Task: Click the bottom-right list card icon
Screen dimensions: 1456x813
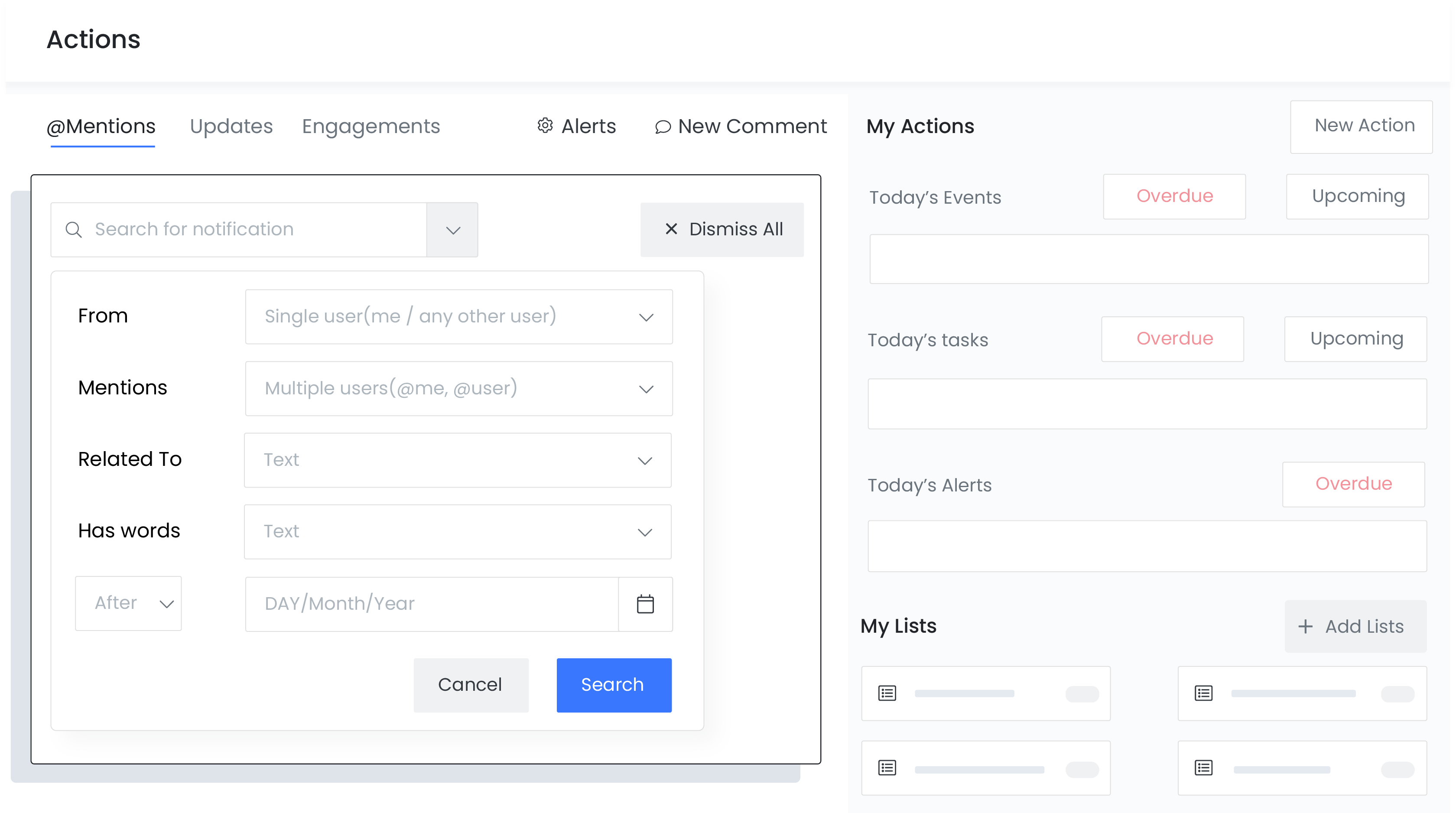Action: pos(1203,768)
